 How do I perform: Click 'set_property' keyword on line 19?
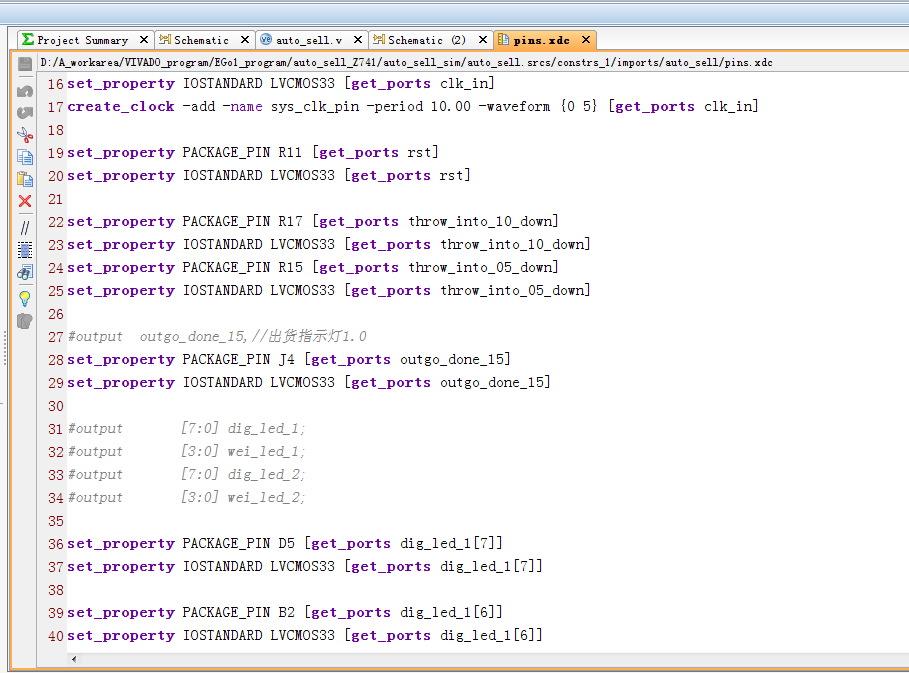pyautogui.click(x=121, y=152)
